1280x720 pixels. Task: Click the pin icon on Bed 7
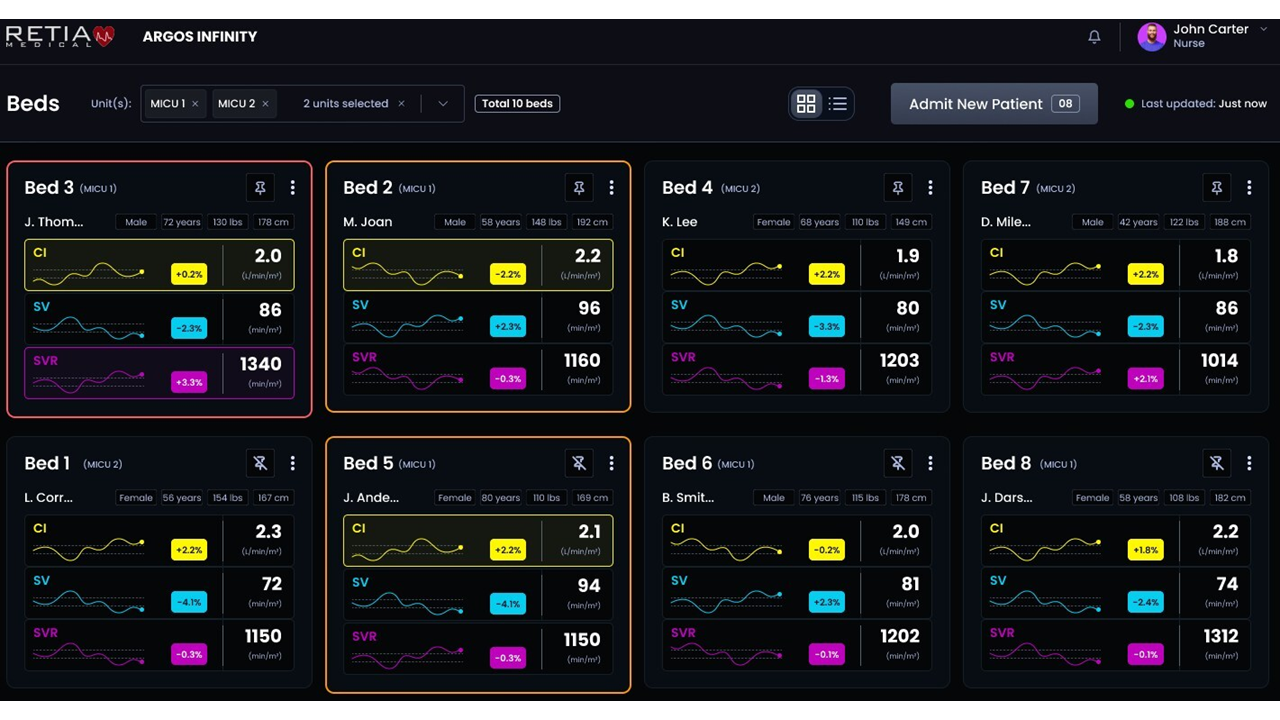point(1216,188)
